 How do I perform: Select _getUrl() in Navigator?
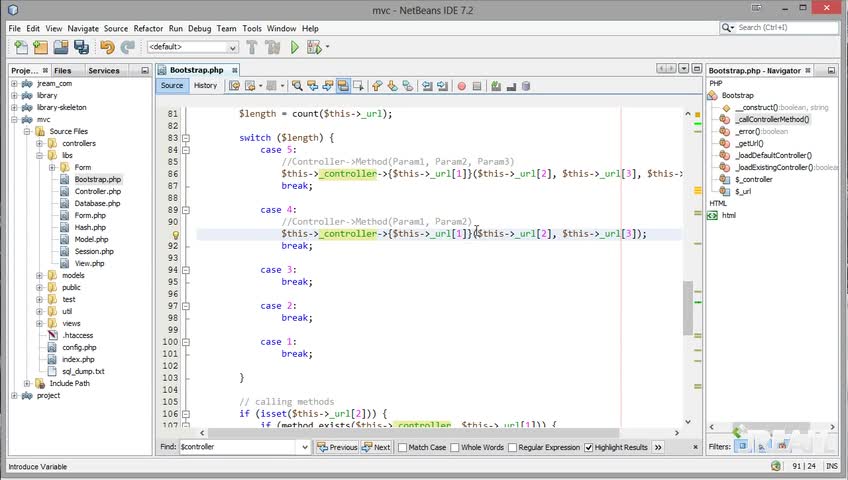click(749, 143)
